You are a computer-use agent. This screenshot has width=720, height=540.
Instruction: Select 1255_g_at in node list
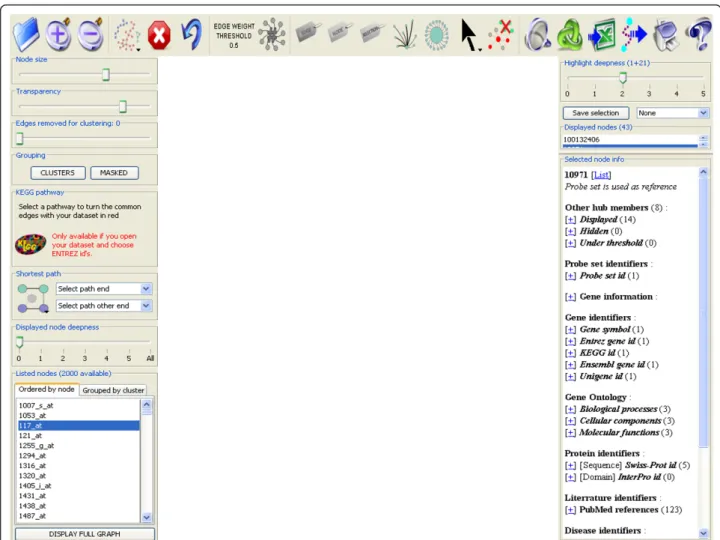point(79,445)
